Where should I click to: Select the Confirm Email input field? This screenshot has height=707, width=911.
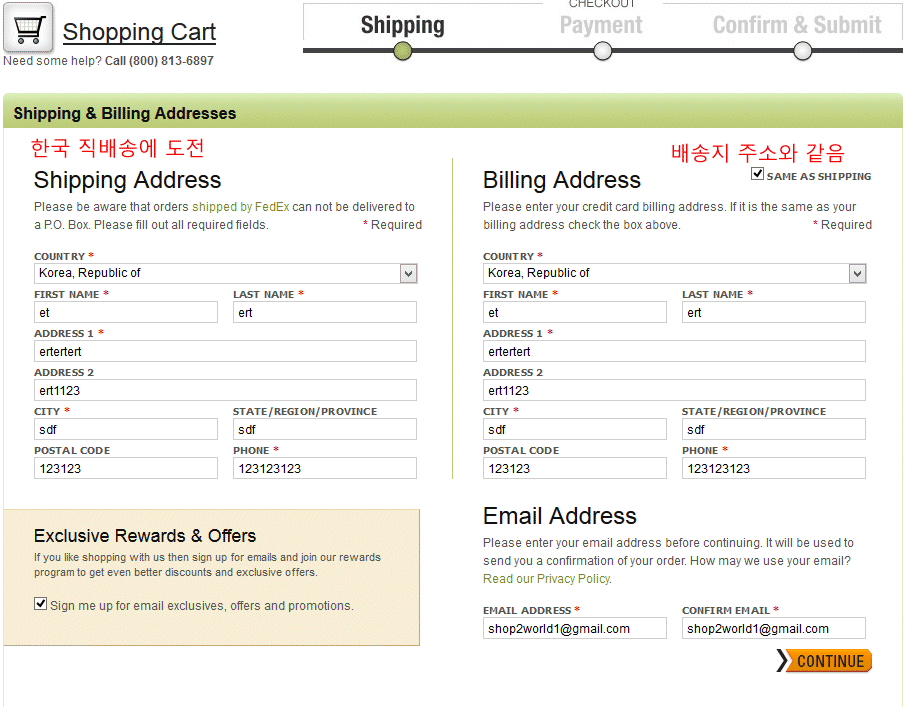773,629
